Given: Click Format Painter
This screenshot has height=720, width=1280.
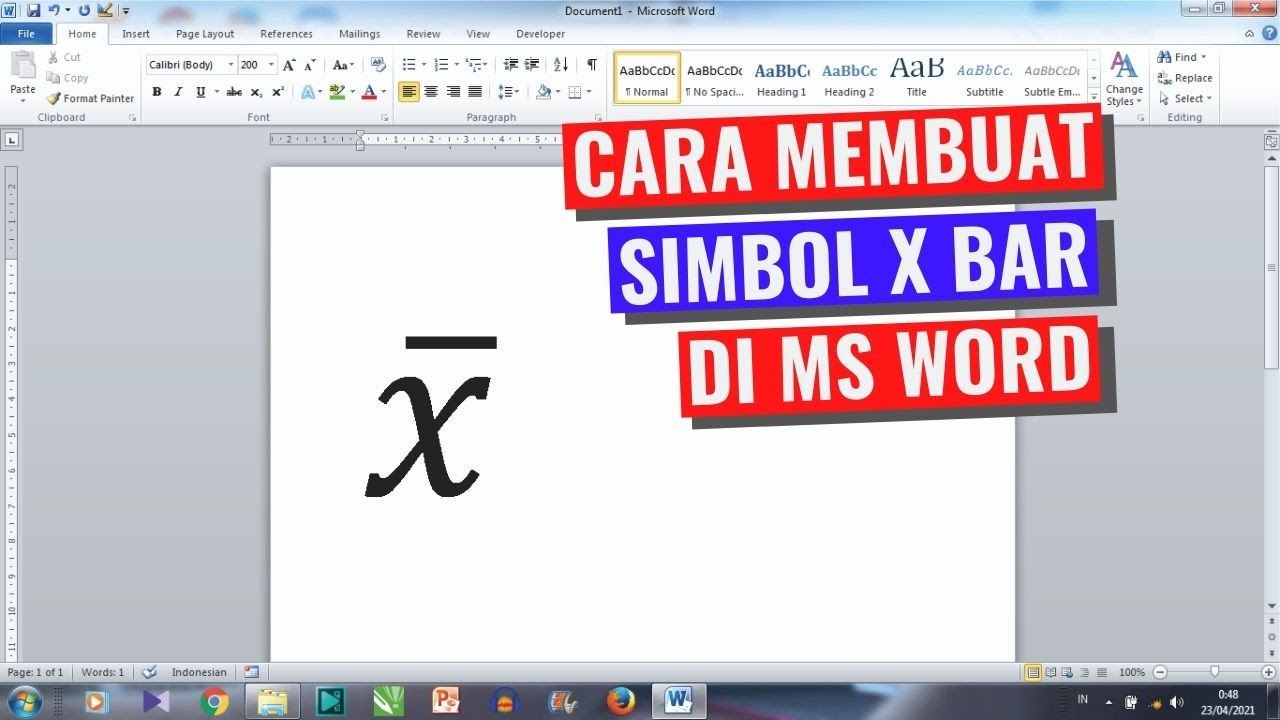Looking at the screenshot, I should pyautogui.click(x=90, y=98).
